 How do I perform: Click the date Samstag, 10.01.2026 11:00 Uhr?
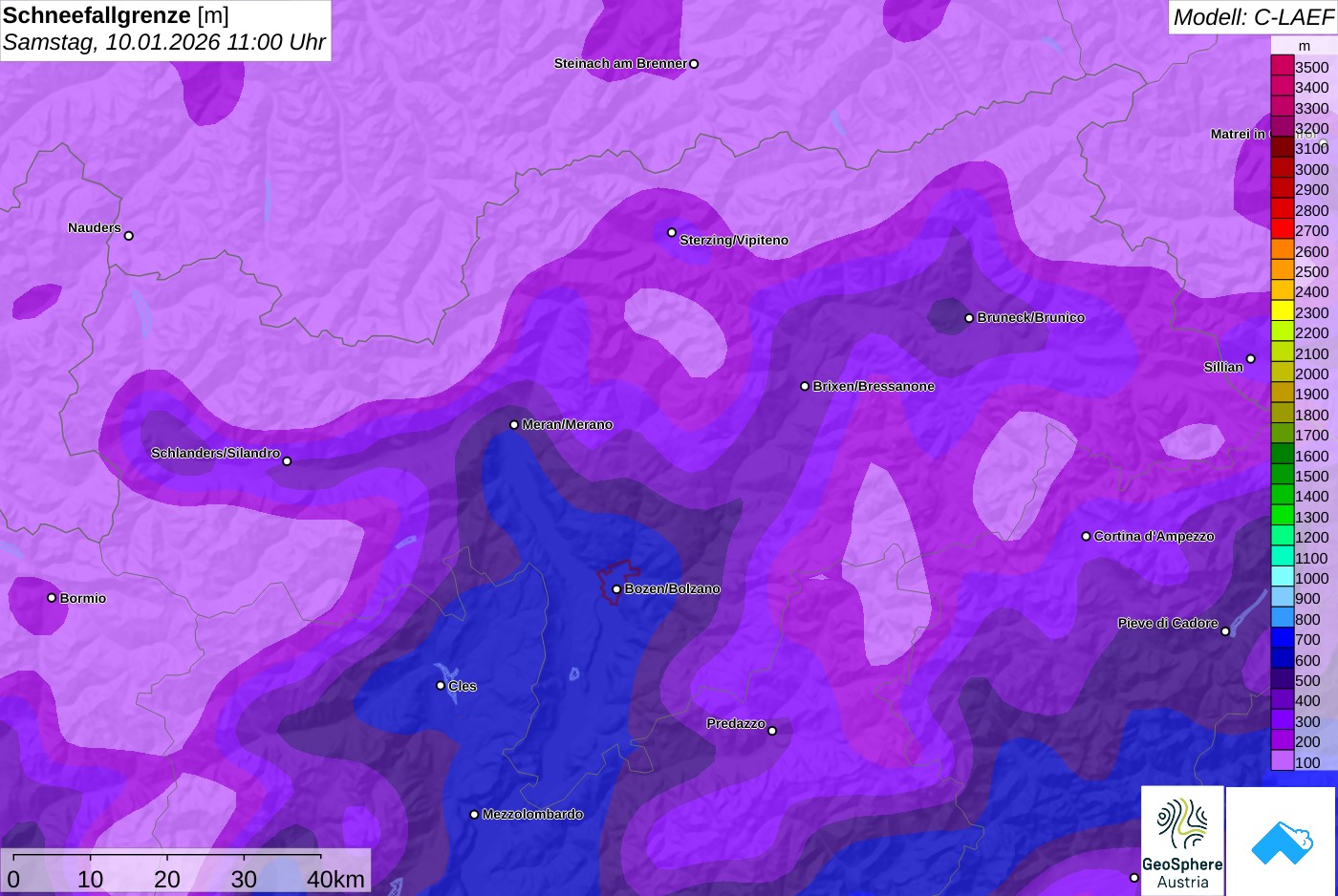[164, 43]
